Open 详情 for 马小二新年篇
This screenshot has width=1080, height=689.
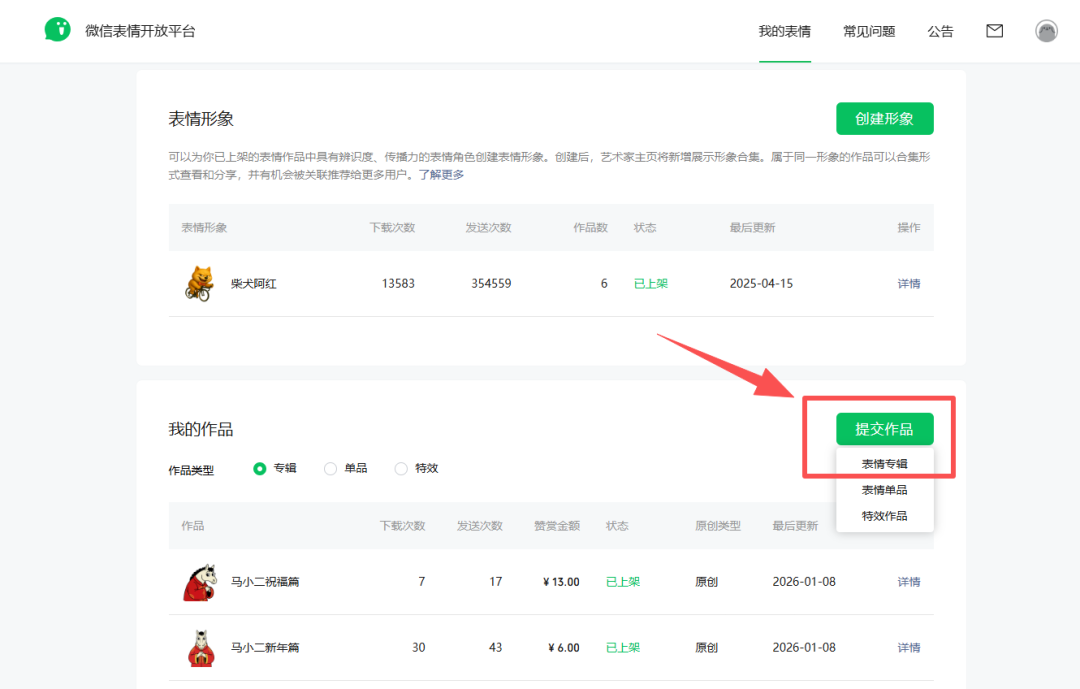908,648
